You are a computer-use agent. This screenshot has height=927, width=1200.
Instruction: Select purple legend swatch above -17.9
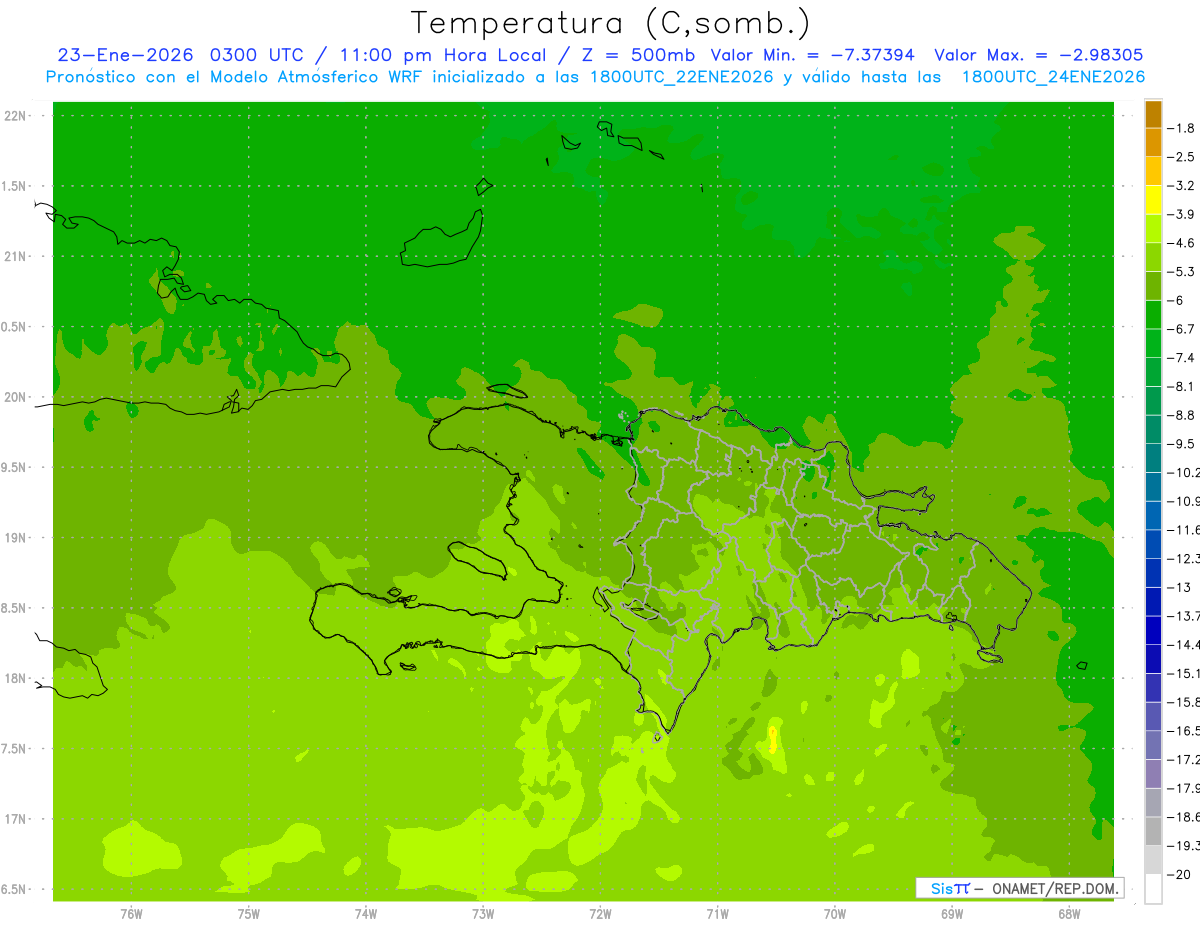pyautogui.click(x=1153, y=774)
